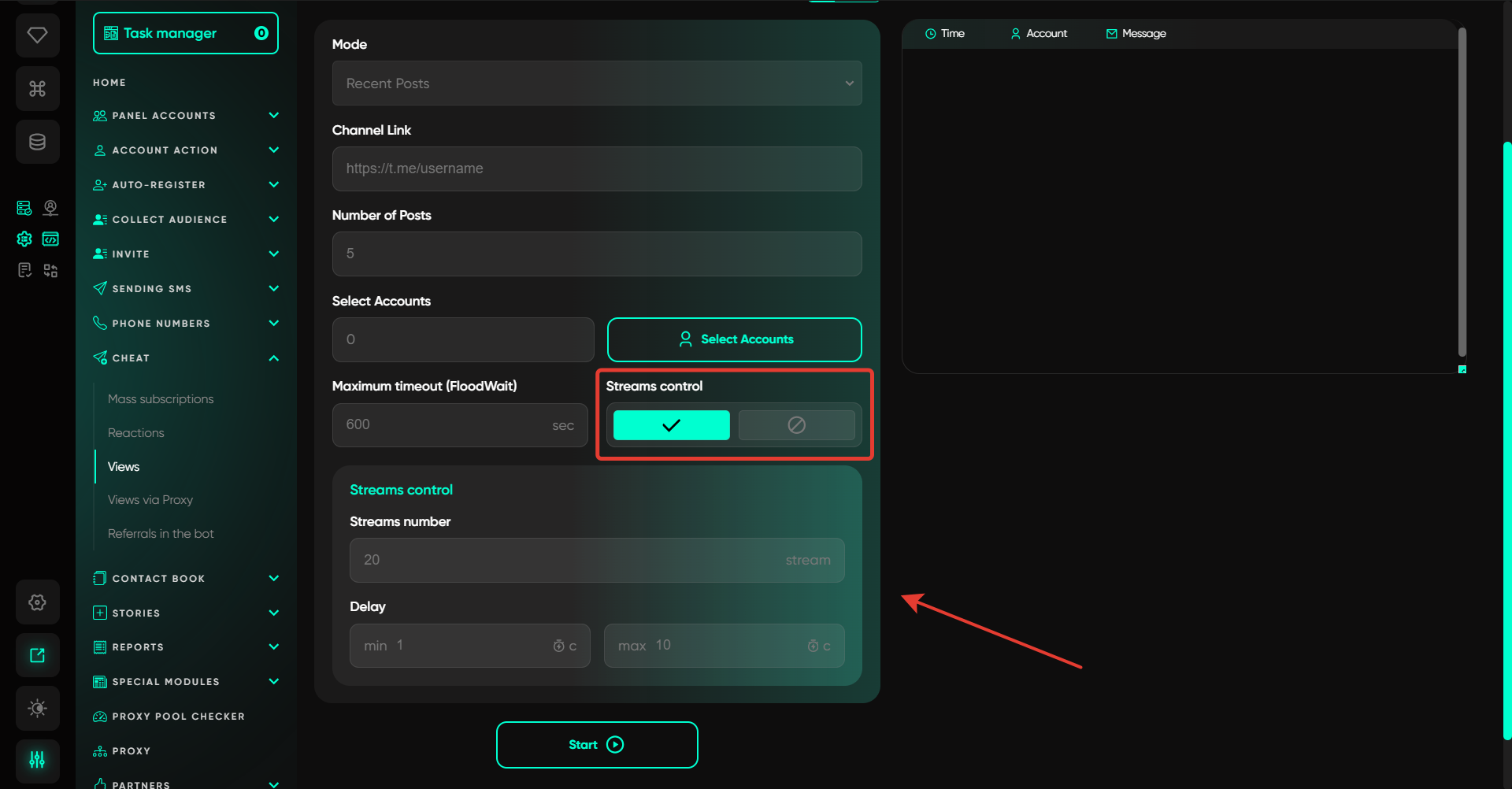Open the Reactions submenu item
1512x789 pixels.
pos(136,433)
